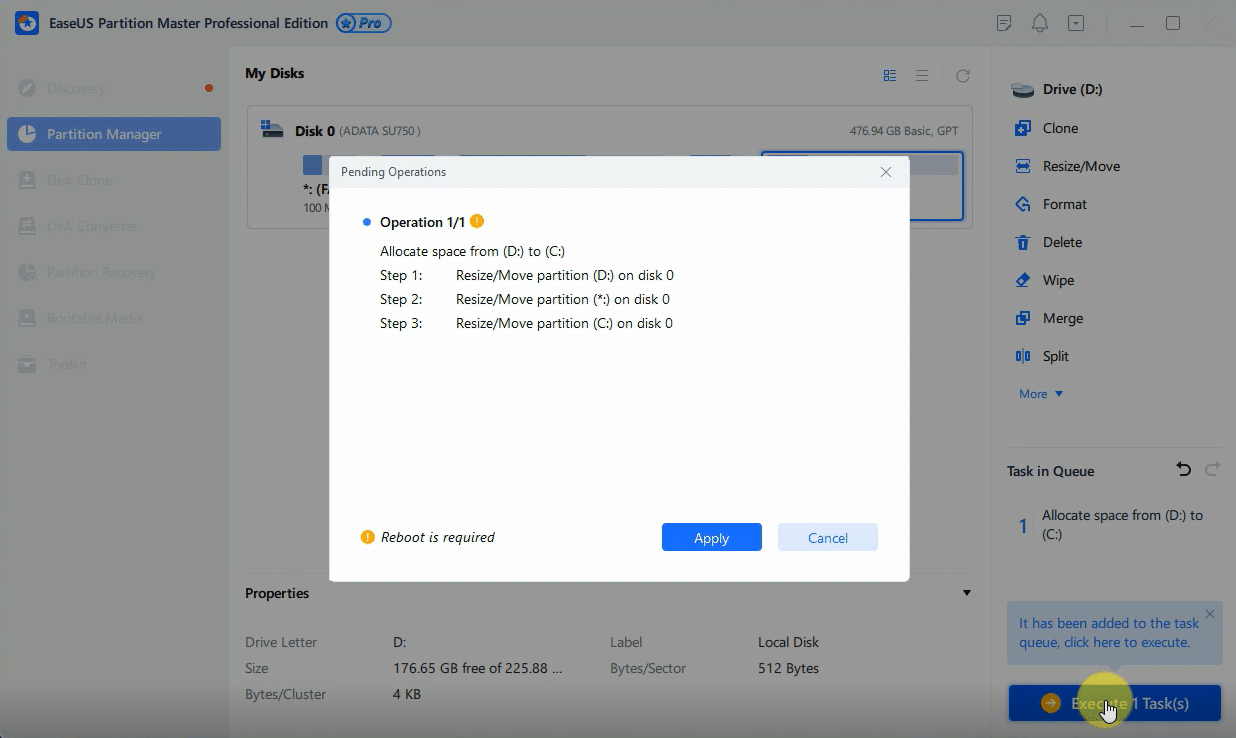Choose the Split icon
This screenshot has width=1236, height=738.
1022,356
